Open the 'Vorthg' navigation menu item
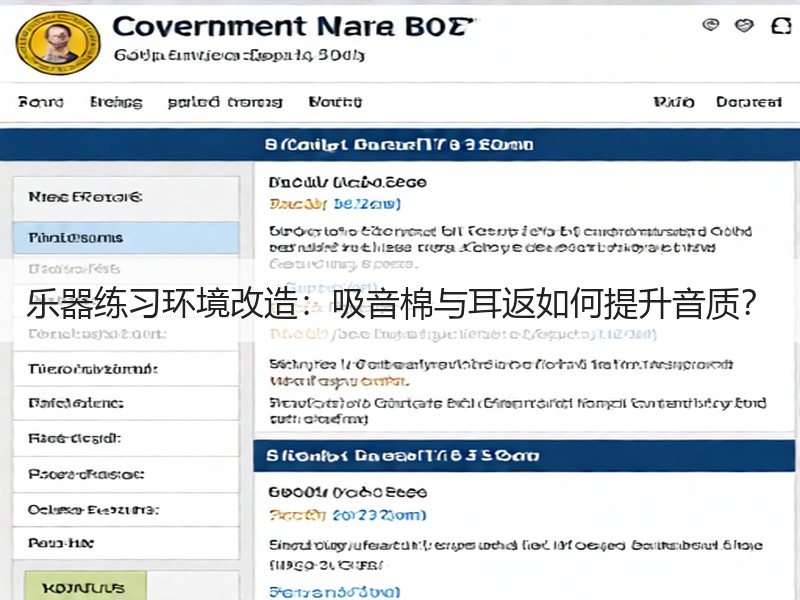Screen dimensions: 800x600 [x=335, y=102]
